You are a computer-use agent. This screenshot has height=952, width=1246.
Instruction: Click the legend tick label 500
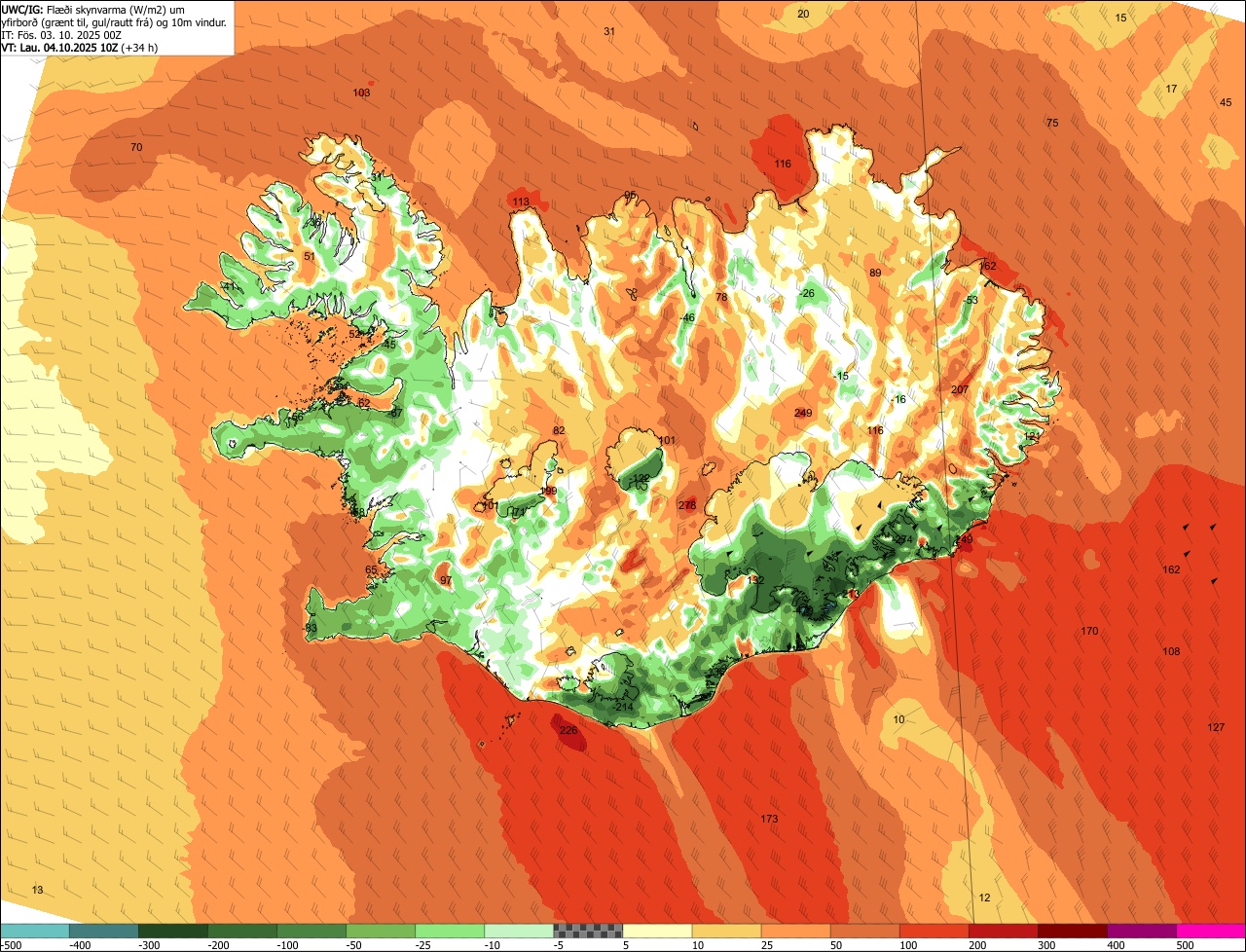click(x=1186, y=945)
